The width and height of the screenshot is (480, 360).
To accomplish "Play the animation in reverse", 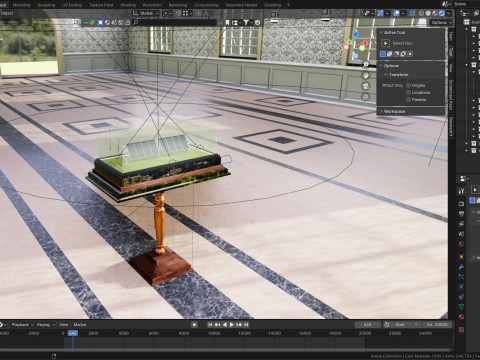I will click(x=225, y=325).
